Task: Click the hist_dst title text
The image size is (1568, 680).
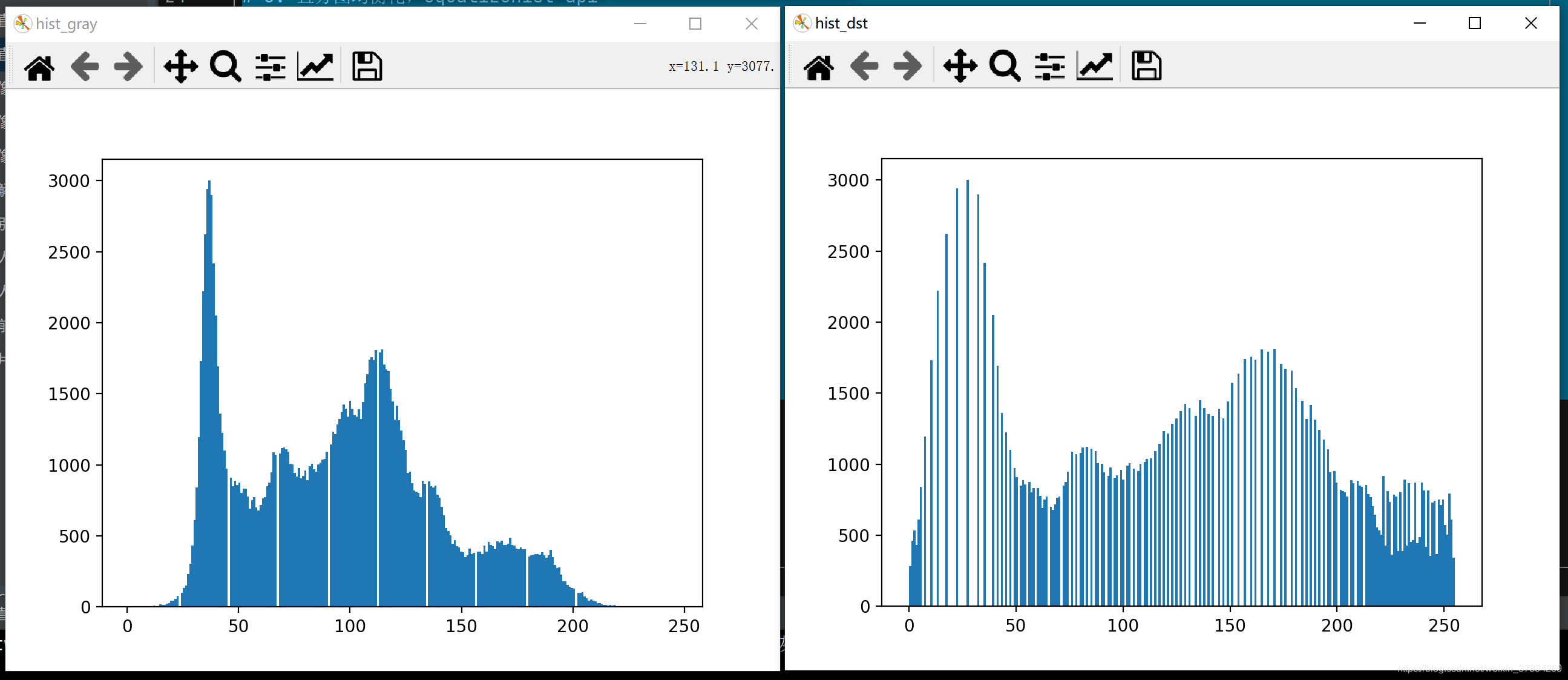Action: (842, 24)
